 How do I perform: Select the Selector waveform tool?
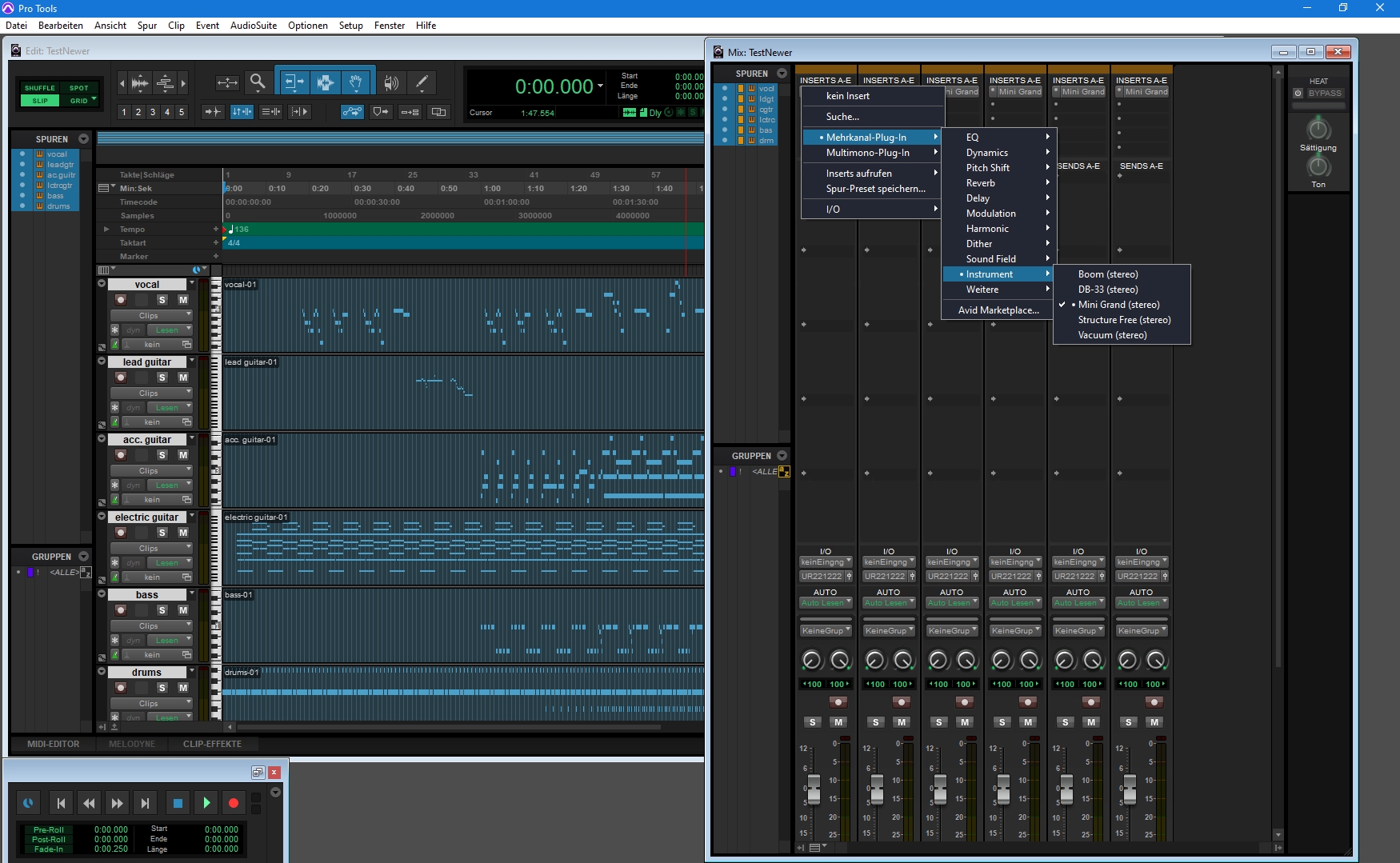pyautogui.click(x=325, y=82)
